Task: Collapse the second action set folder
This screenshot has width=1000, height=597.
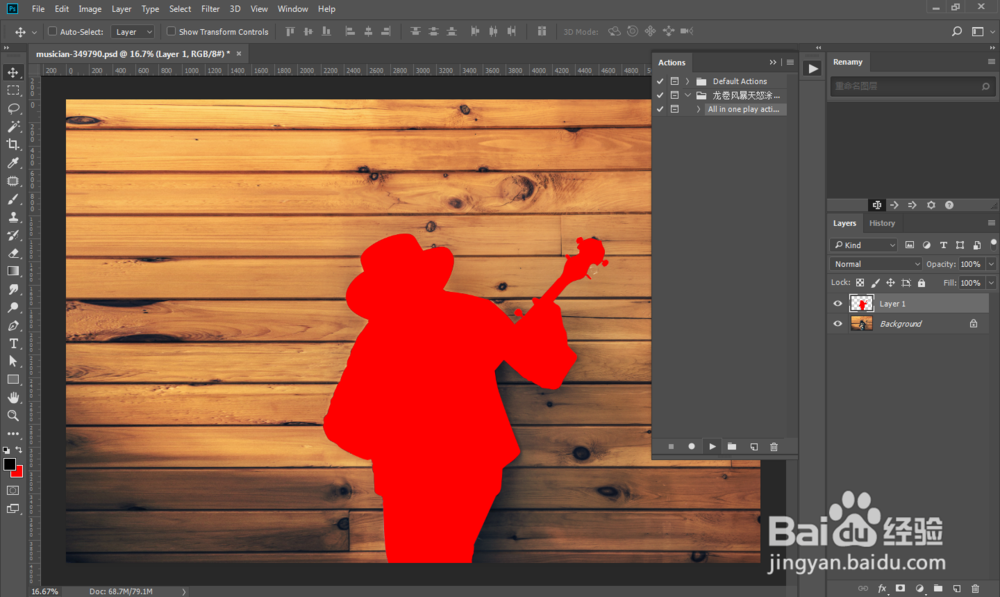Action: 688,95
